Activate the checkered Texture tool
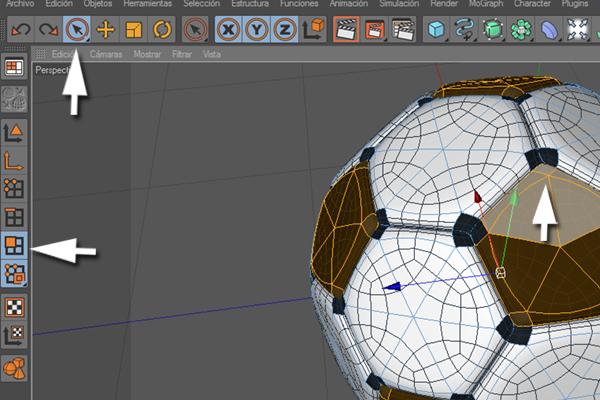 click(14, 307)
